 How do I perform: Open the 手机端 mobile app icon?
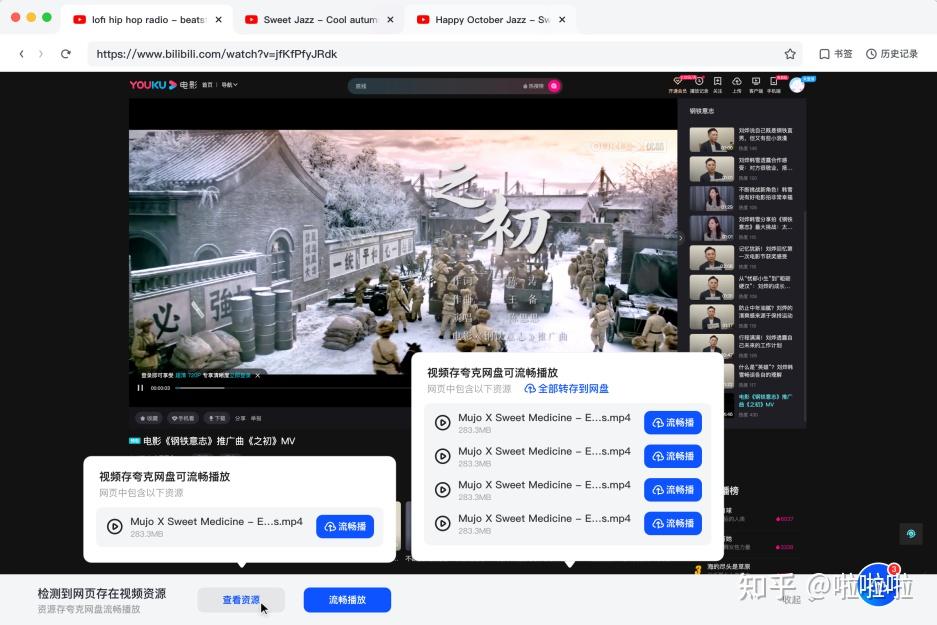[x=772, y=82]
